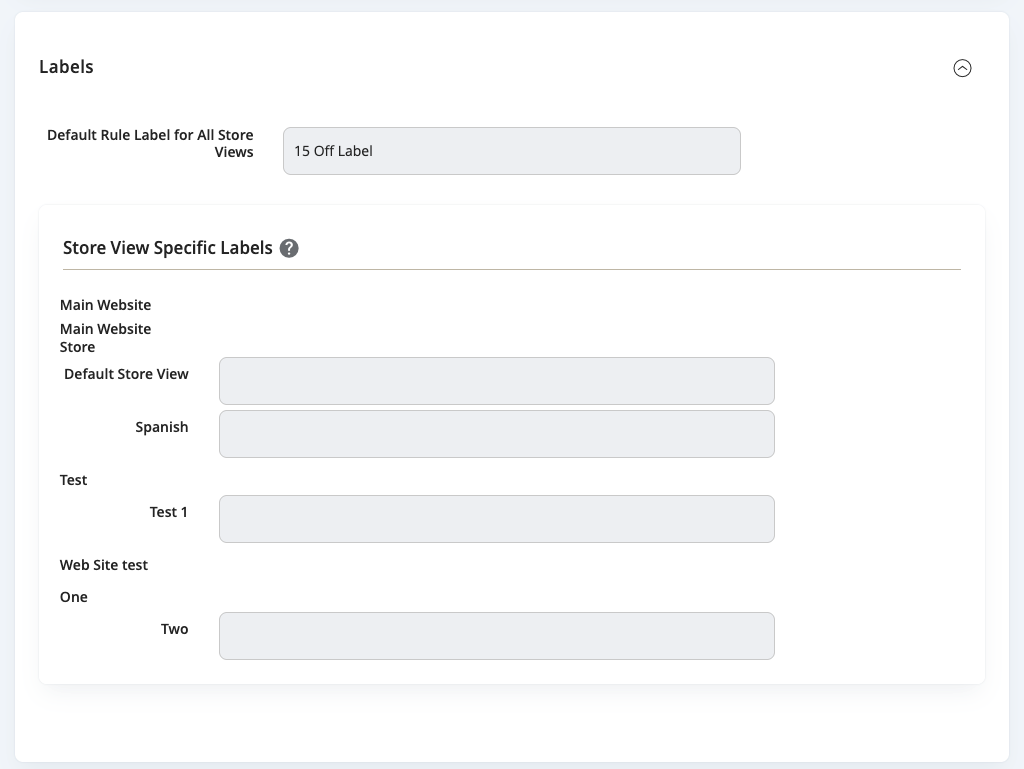This screenshot has width=1024, height=769.
Task: Click the Two field label text
Action: click(x=175, y=629)
